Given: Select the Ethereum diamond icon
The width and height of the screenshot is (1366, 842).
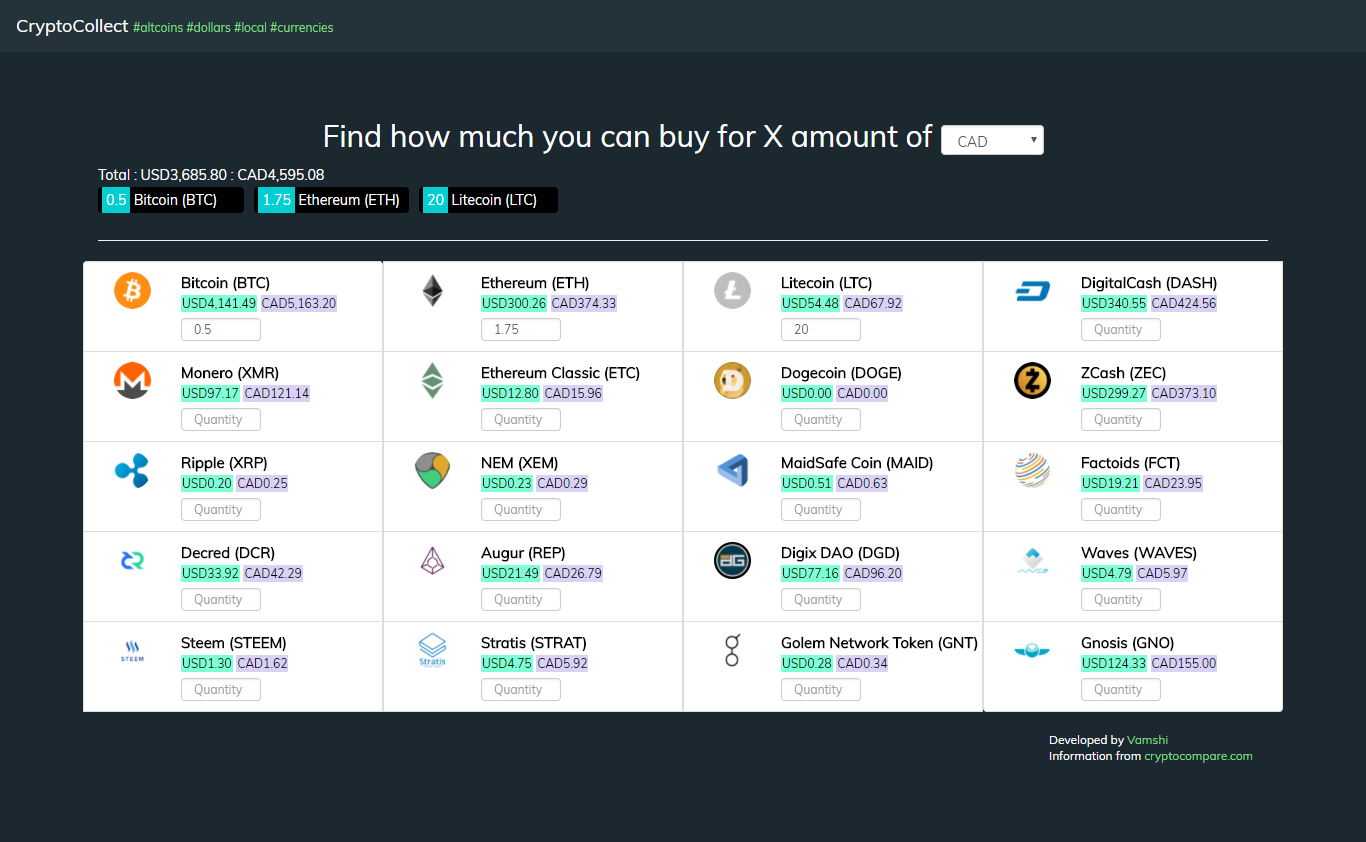Looking at the screenshot, I should (432, 290).
